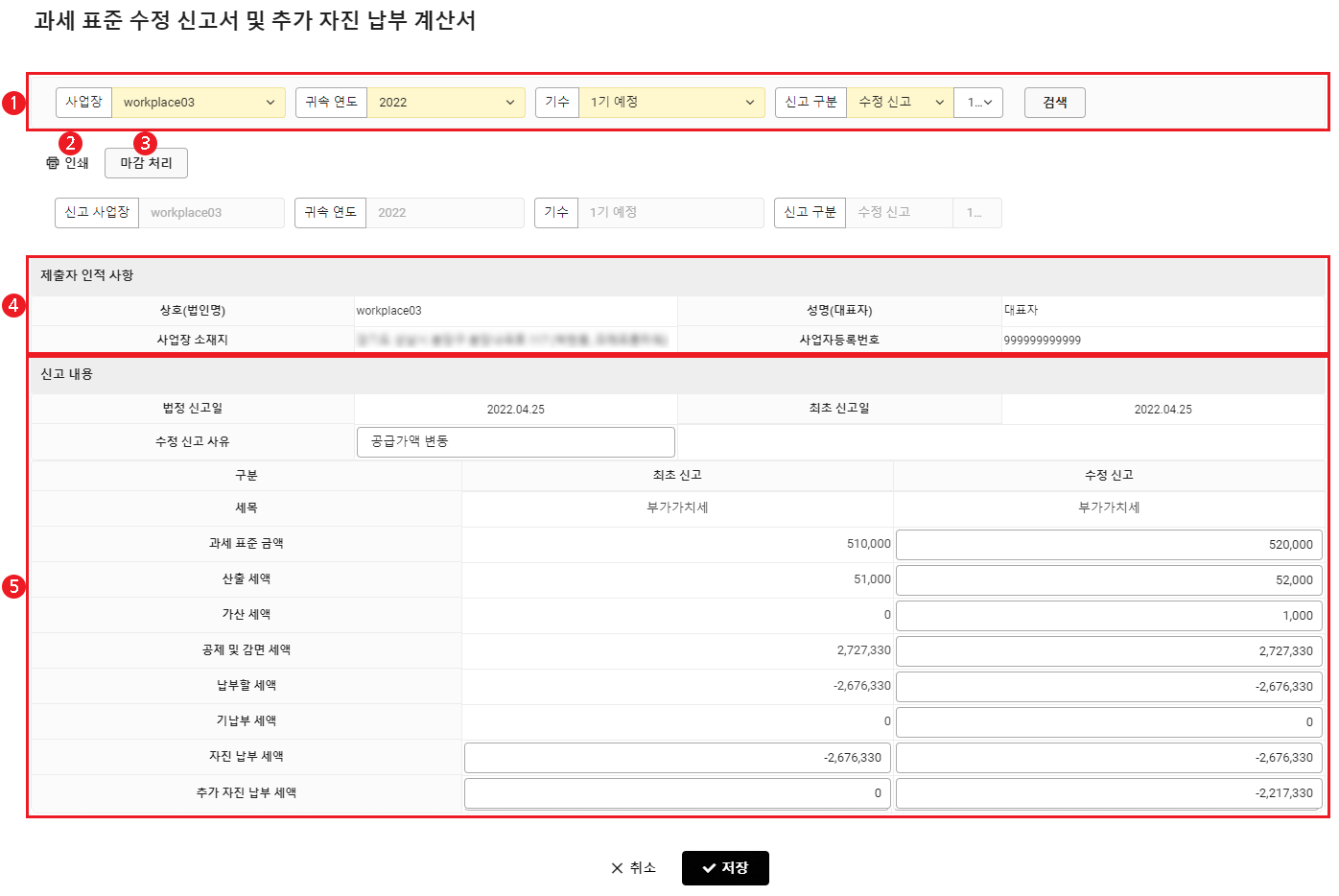Expand the small numeric dropdown beside 수정 신고

point(978,103)
